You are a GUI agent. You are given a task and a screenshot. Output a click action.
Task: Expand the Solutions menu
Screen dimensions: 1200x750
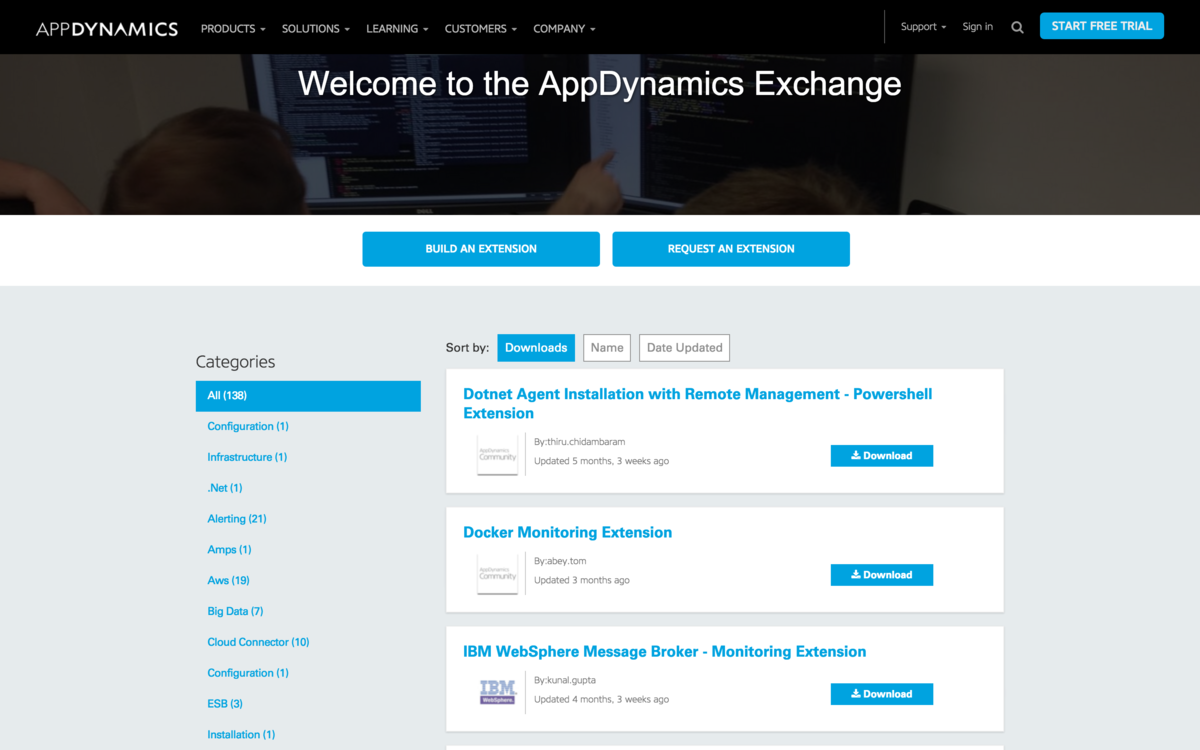(x=316, y=28)
